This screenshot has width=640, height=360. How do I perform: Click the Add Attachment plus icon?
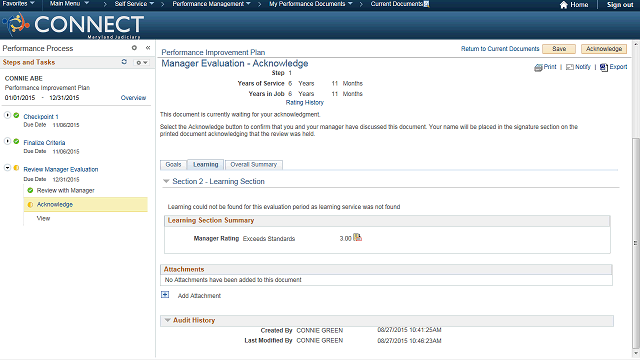[x=165, y=294]
